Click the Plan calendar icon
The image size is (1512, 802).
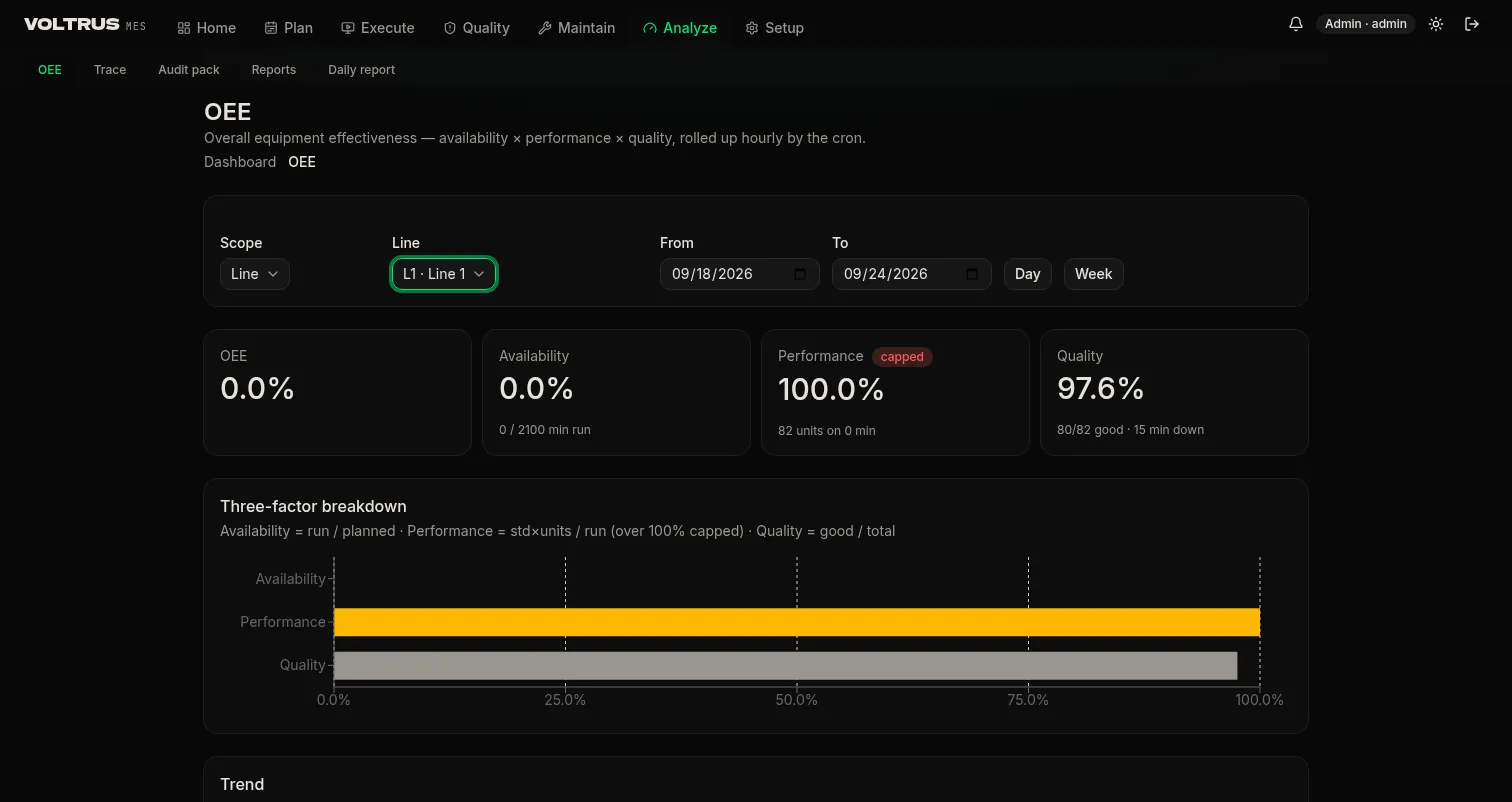point(271,28)
